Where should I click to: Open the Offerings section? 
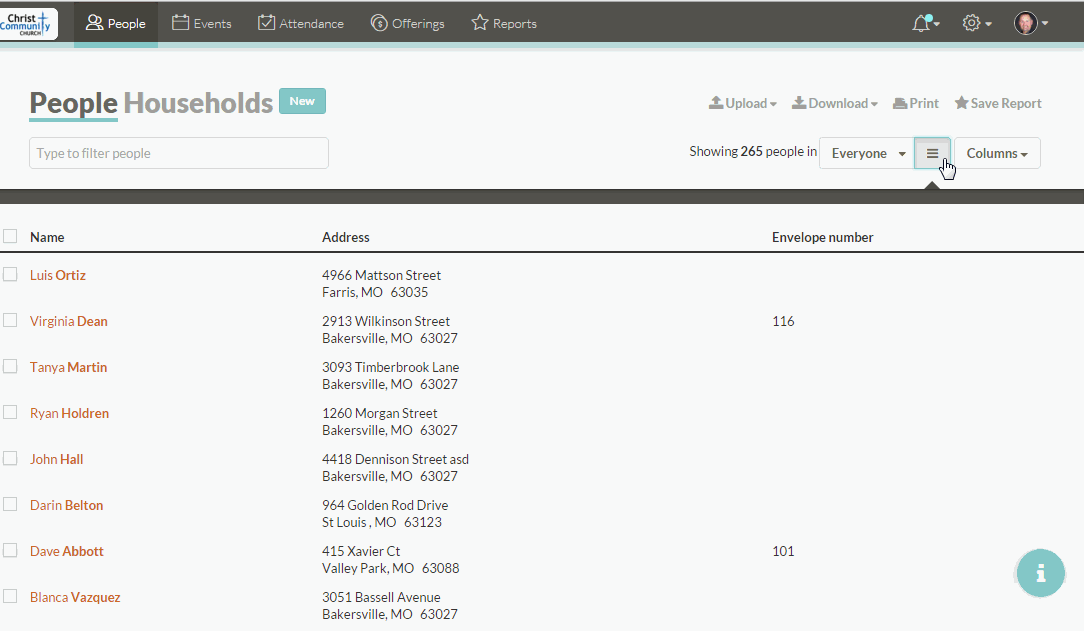[407, 23]
